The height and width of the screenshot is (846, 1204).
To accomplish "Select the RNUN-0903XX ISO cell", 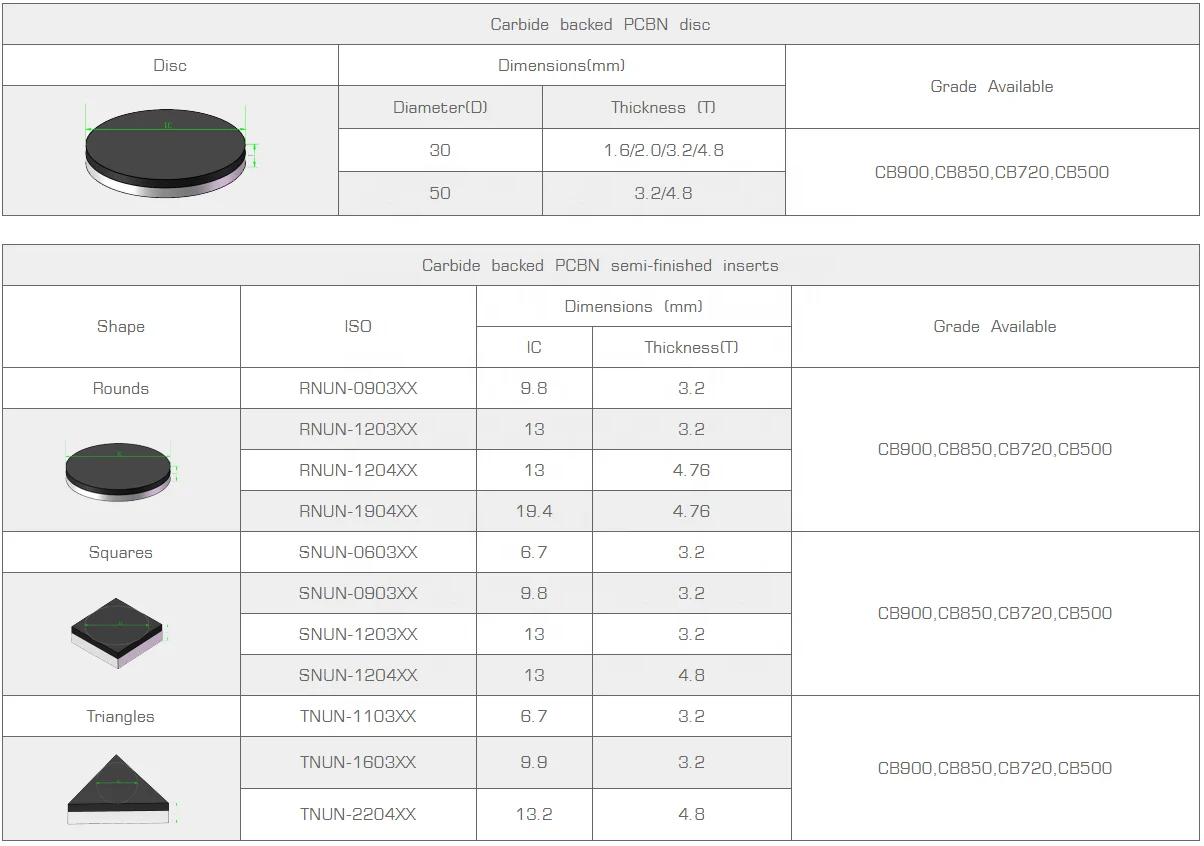I will coord(358,388).
